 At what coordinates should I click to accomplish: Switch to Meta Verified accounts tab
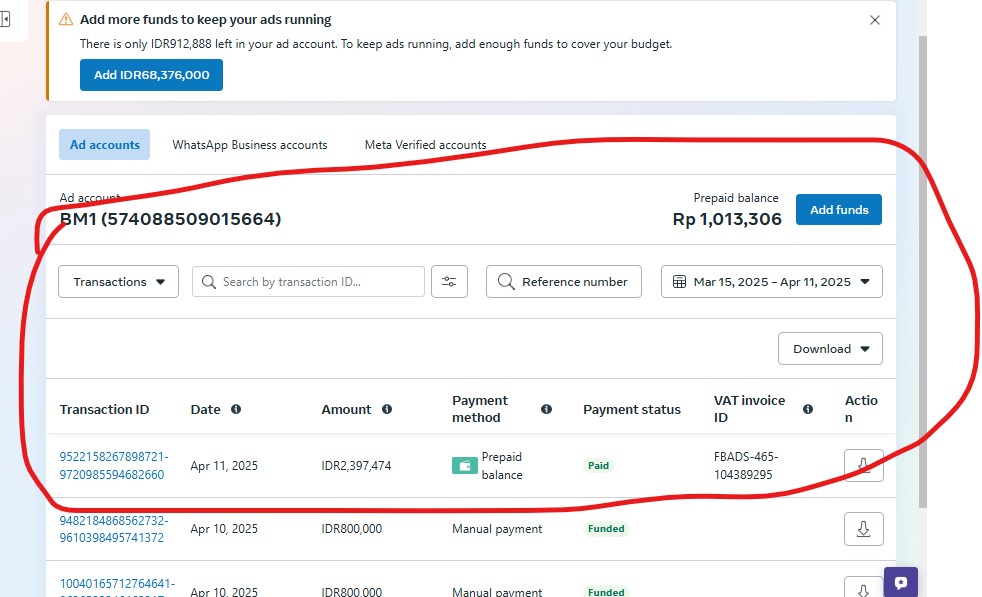425,145
